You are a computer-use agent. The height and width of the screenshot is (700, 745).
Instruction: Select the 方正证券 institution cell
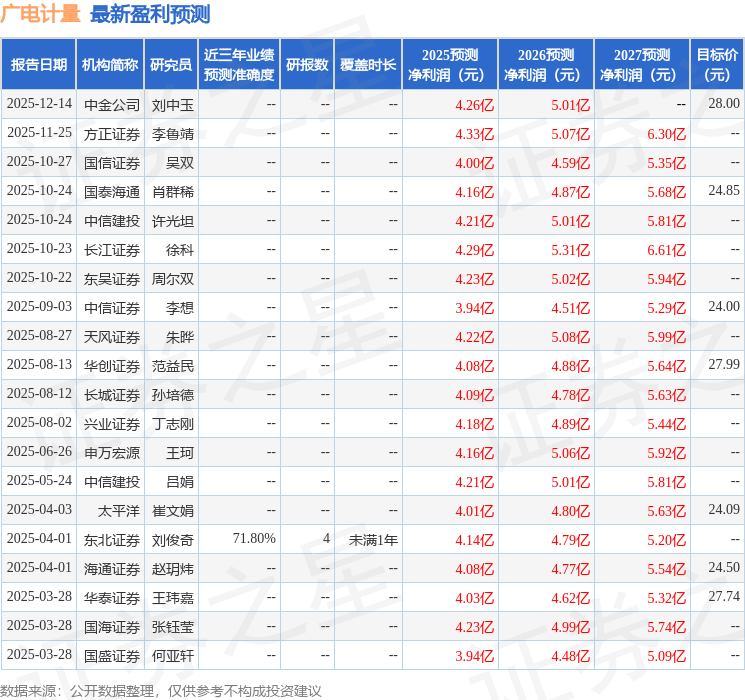(x=112, y=134)
